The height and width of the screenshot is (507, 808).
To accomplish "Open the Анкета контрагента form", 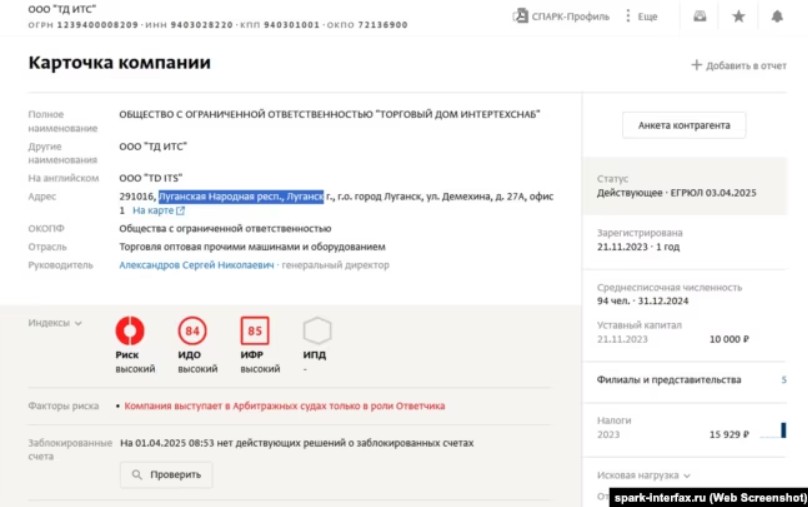I will 684,125.
